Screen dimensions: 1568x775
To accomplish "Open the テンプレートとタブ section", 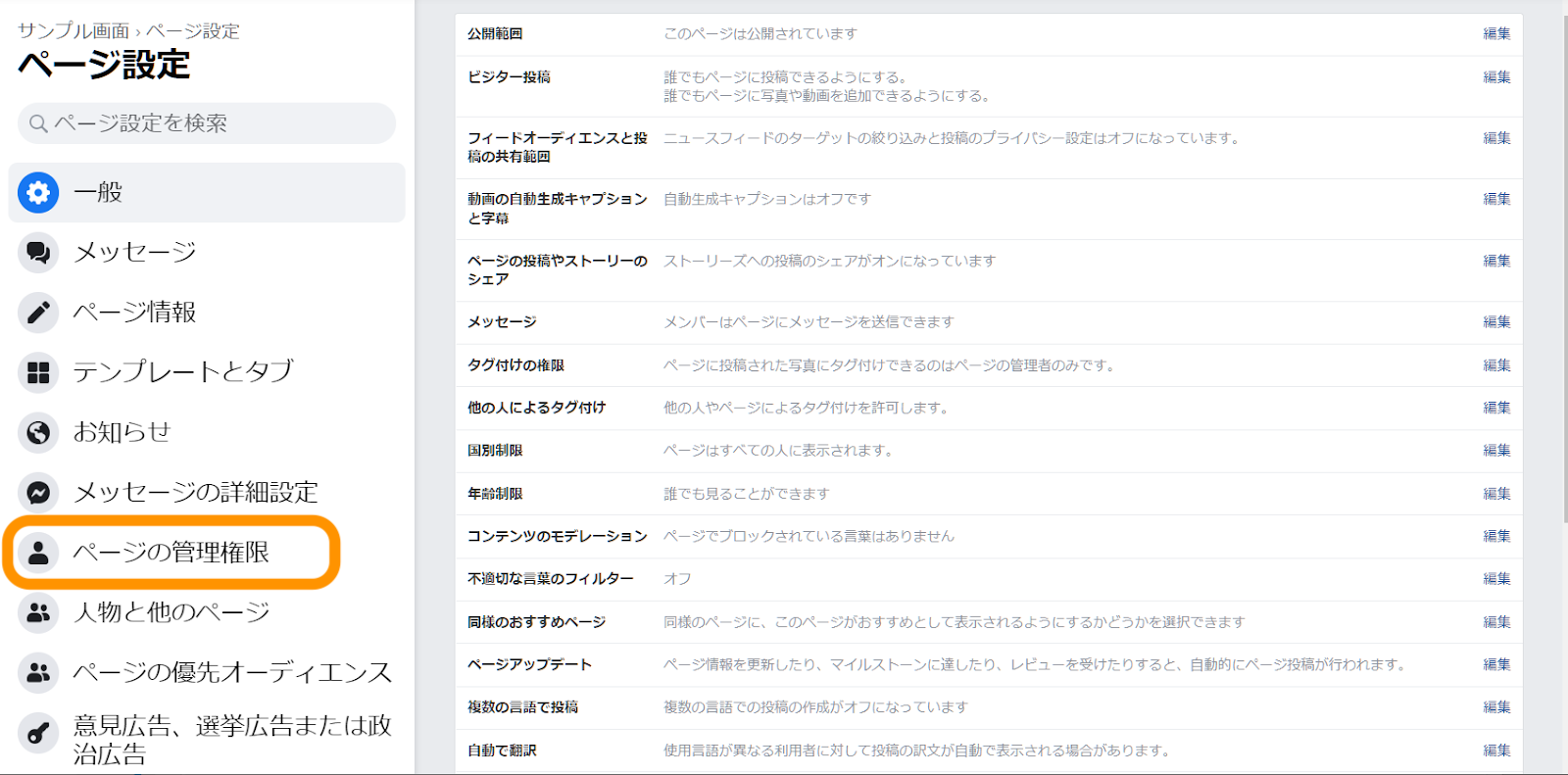I will click(x=207, y=372).
